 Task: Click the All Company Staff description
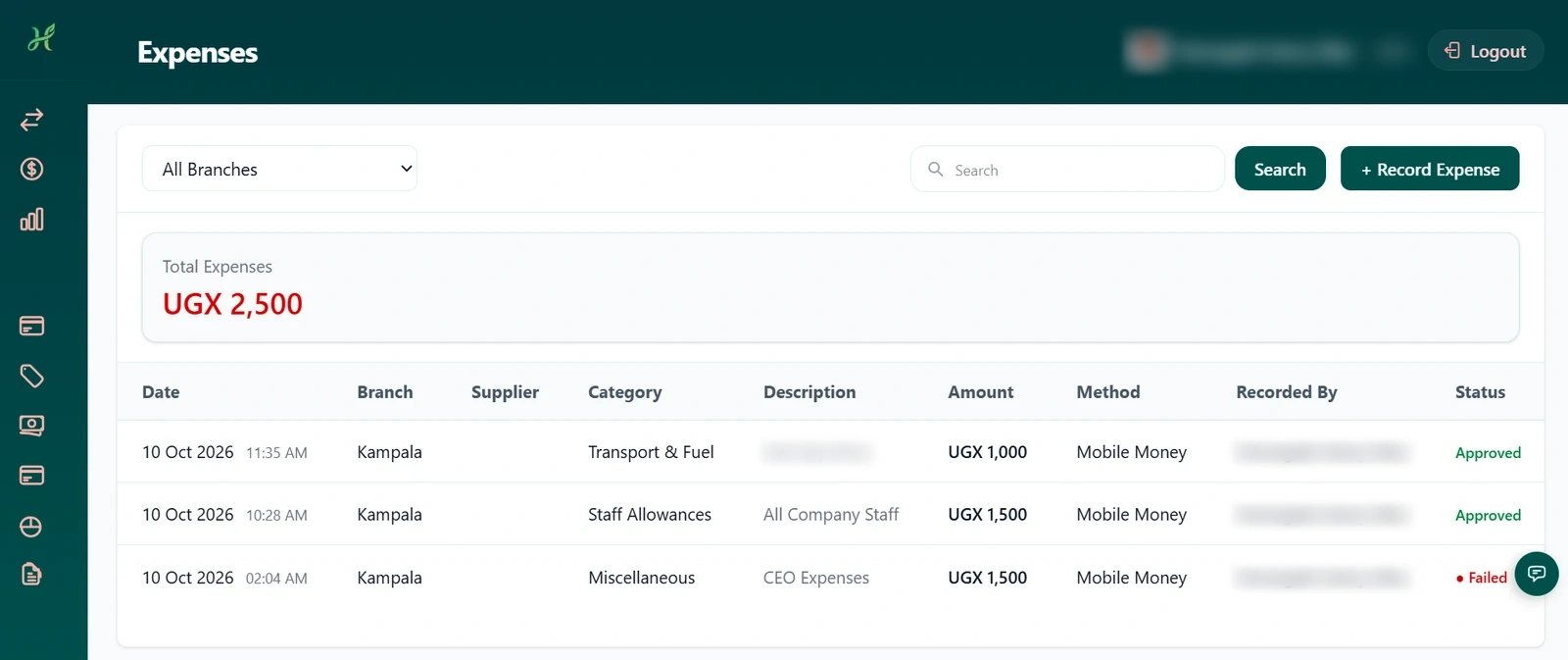click(x=831, y=515)
